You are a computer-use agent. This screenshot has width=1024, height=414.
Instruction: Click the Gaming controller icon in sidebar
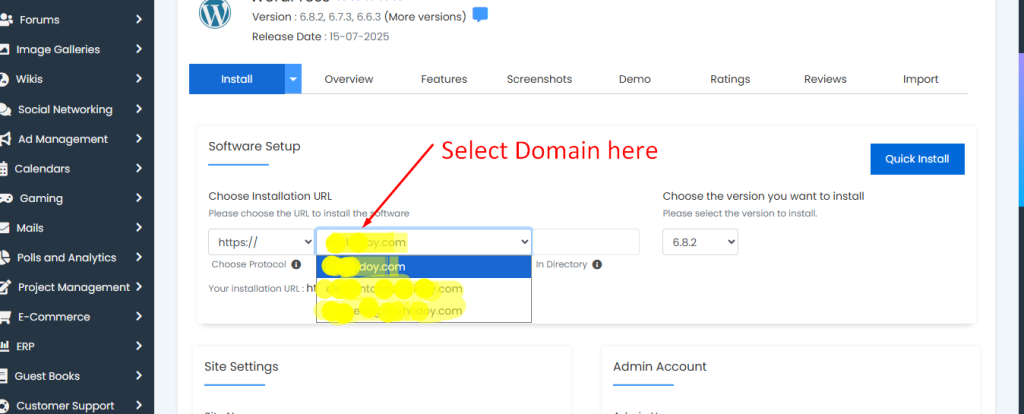pyautogui.click(x=6, y=198)
